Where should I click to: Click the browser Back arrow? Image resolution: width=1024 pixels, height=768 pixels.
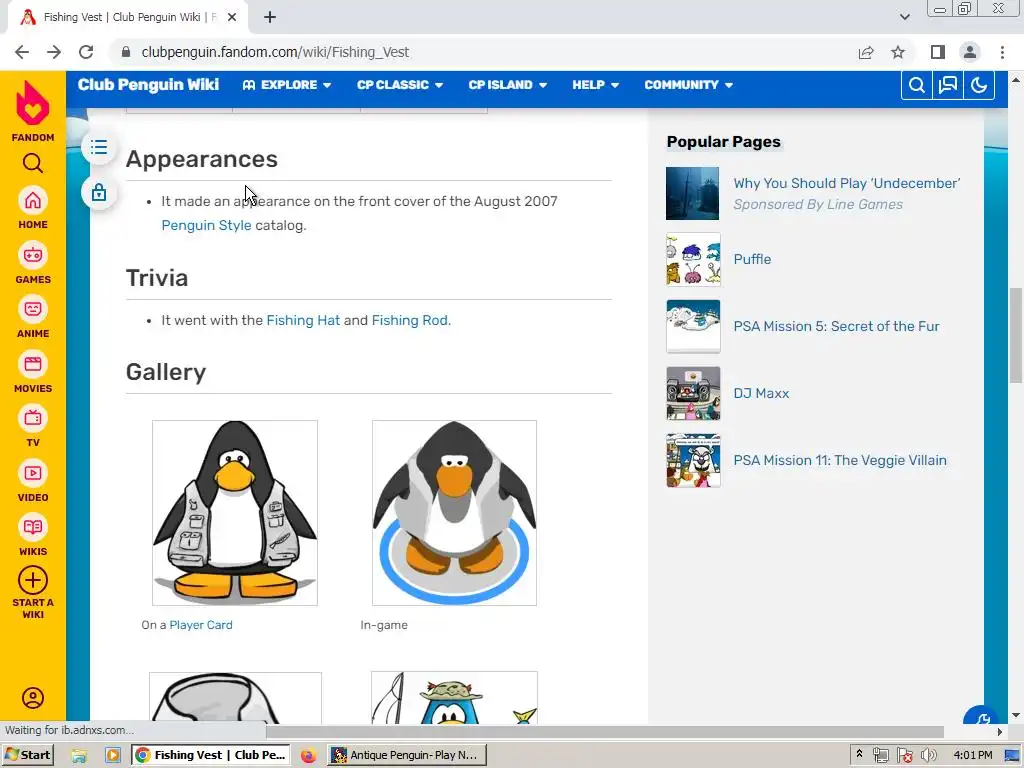22,52
